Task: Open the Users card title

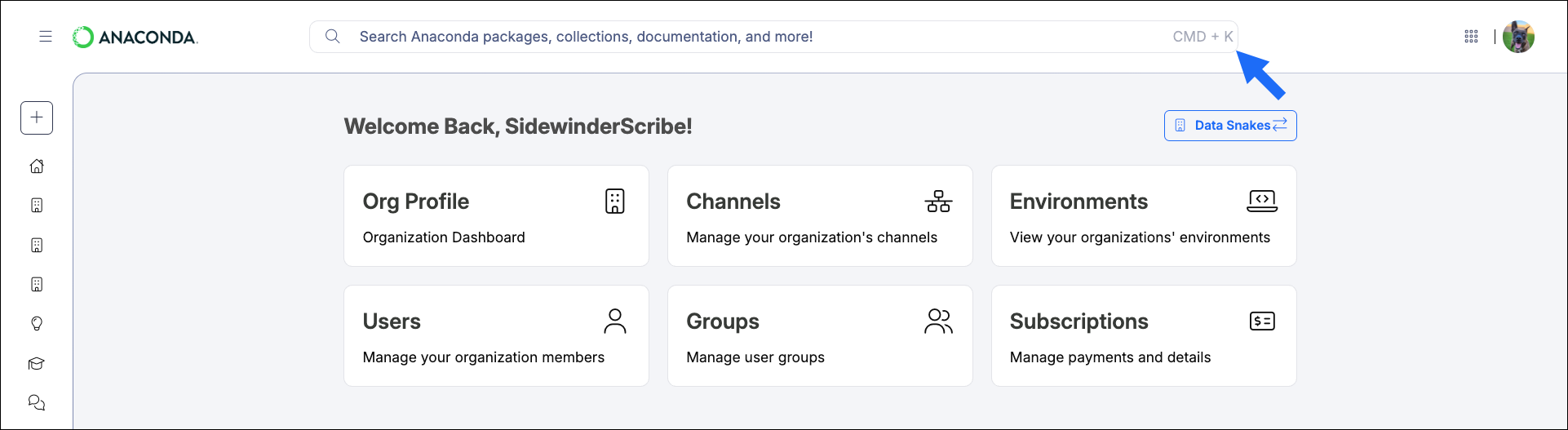Action: point(392,321)
